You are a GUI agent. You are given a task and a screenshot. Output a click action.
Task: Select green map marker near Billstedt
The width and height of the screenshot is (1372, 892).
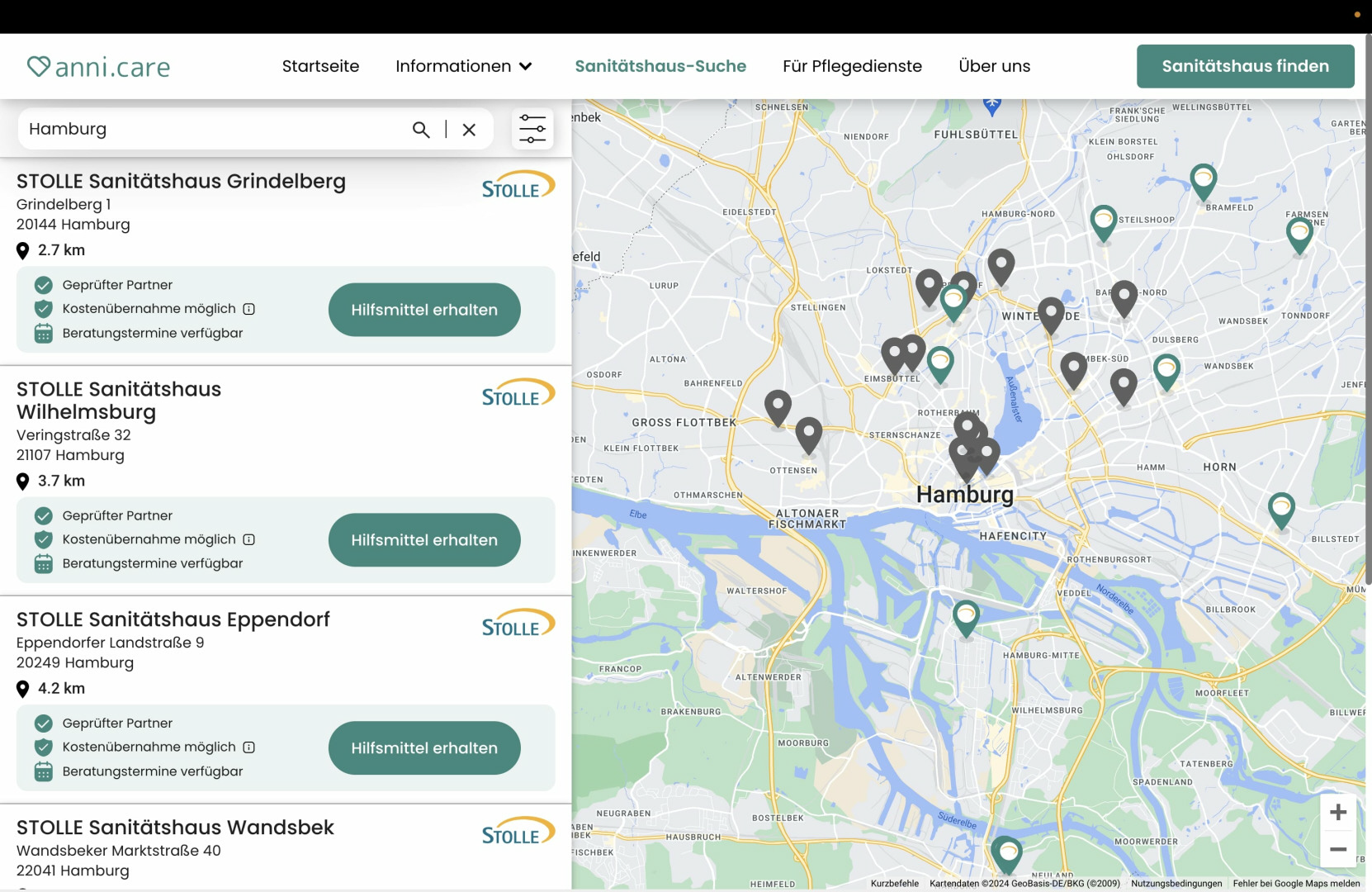coord(1281,510)
